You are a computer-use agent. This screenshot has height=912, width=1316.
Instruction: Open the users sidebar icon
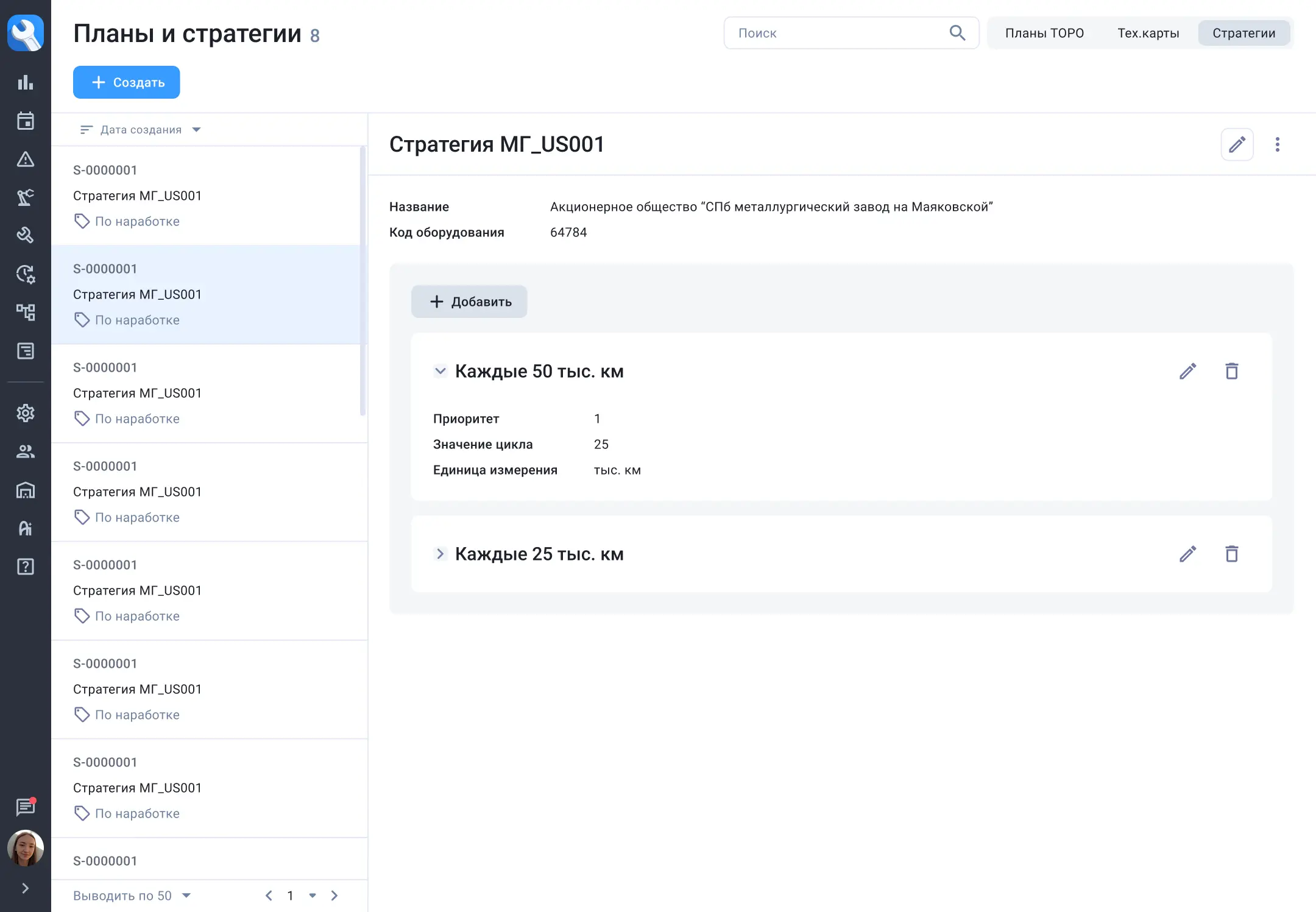pos(25,451)
